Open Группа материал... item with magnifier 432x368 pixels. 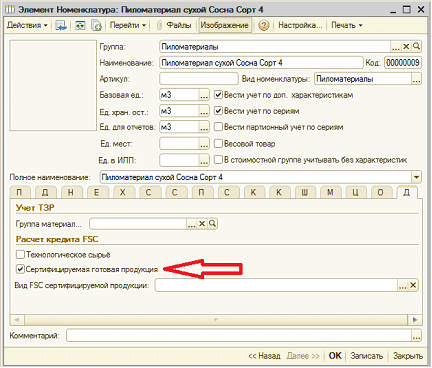(212, 224)
